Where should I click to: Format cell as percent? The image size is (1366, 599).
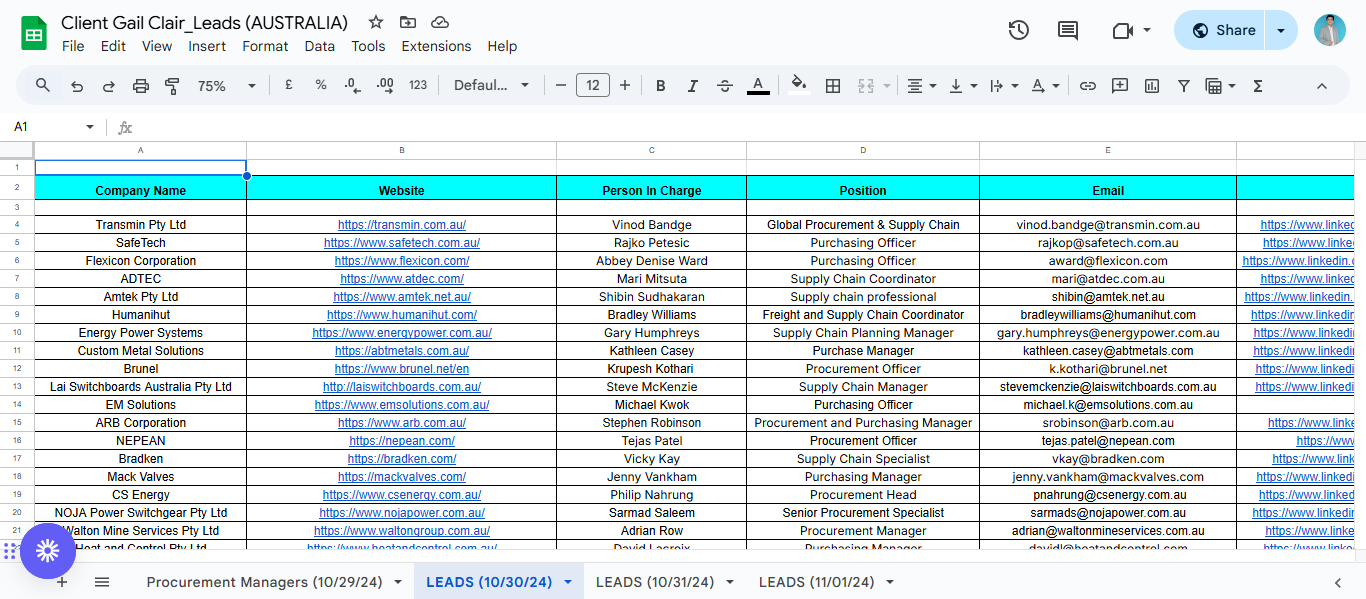[321, 85]
